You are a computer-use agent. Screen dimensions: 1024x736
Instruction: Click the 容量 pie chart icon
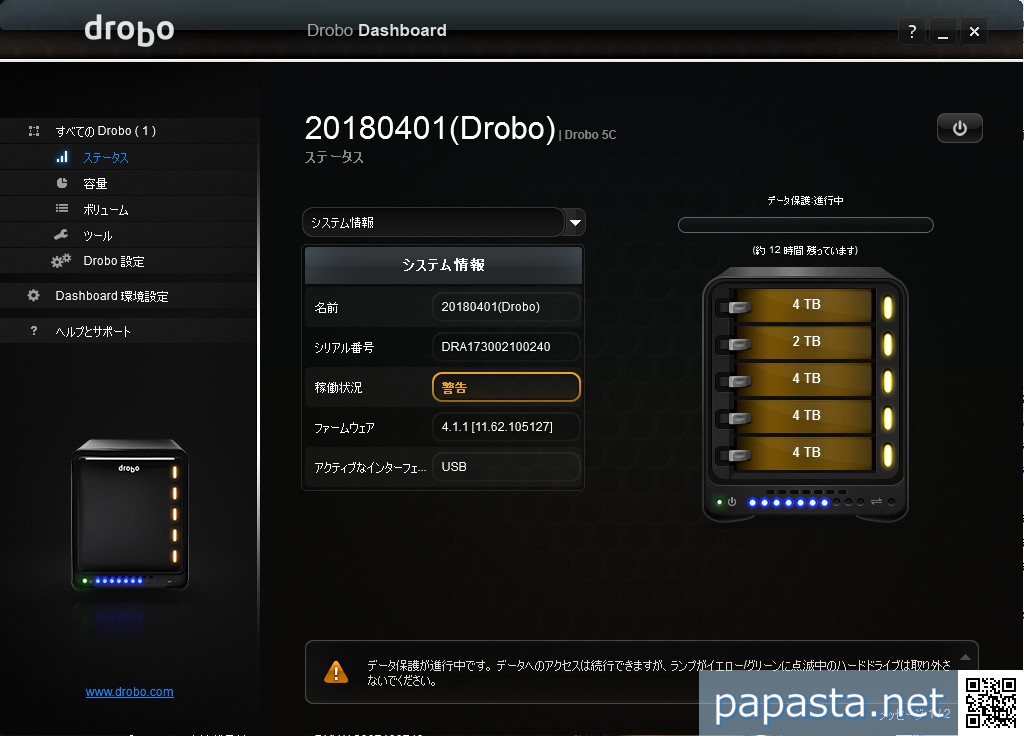pyautogui.click(x=62, y=183)
